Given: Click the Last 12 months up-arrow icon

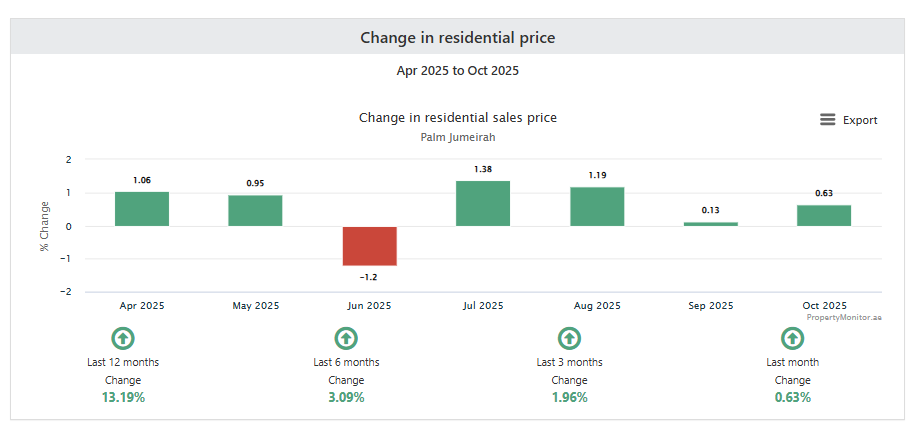Looking at the screenshot, I should pyautogui.click(x=122, y=338).
